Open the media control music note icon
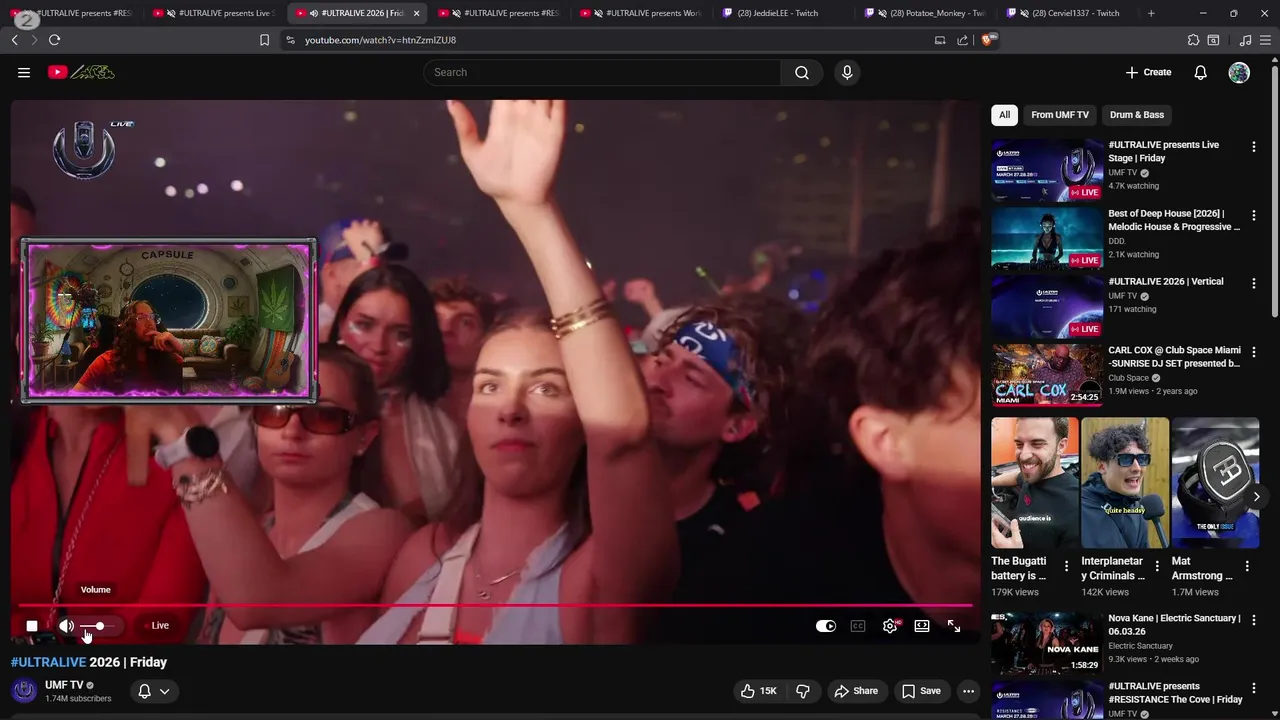 click(1245, 40)
